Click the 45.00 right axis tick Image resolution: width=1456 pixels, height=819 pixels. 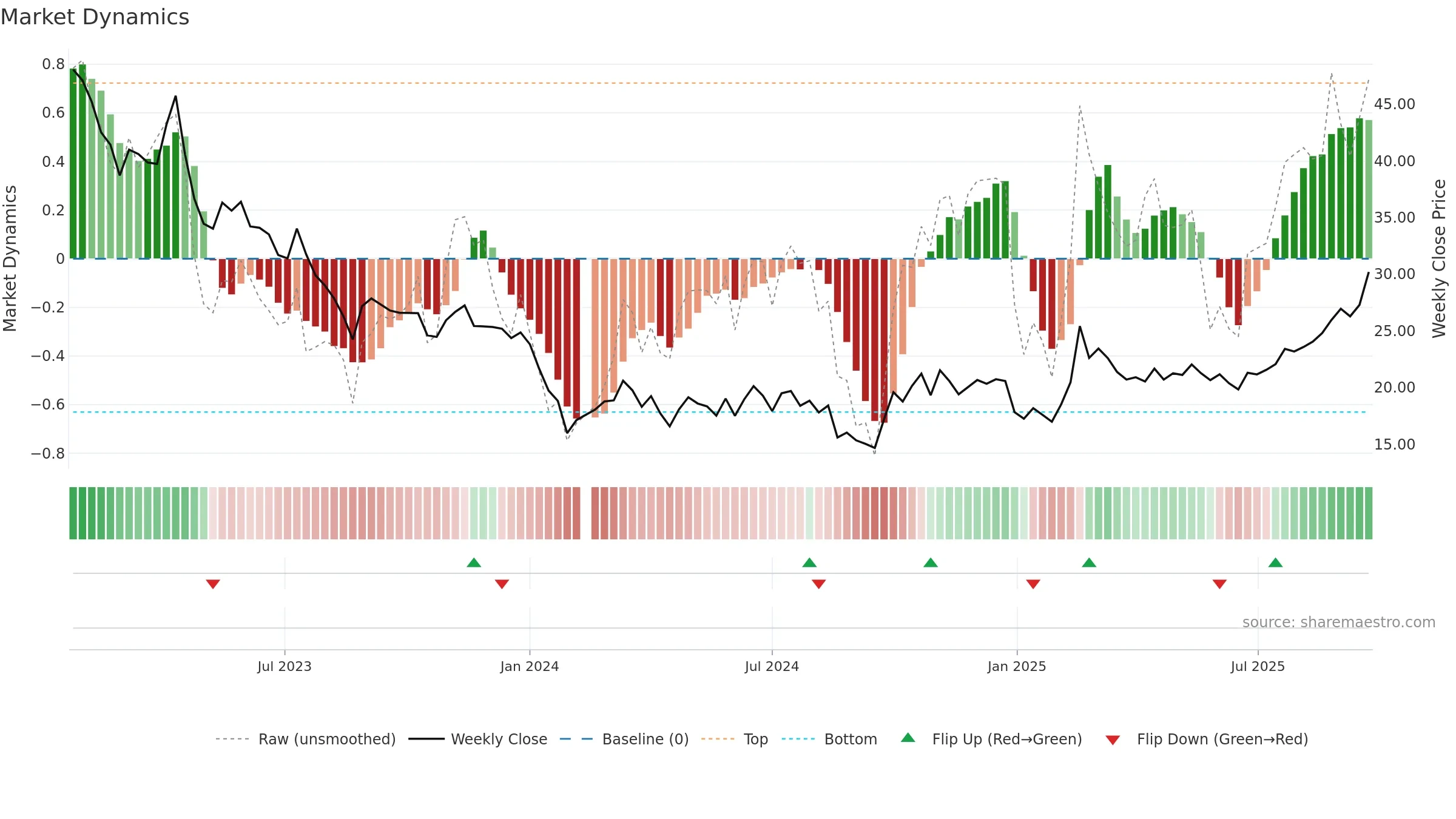[x=1395, y=104]
